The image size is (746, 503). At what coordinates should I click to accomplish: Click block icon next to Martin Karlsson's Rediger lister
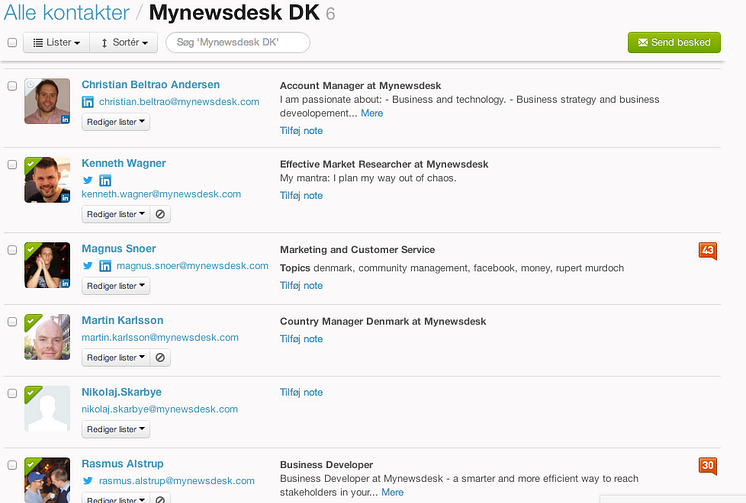click(160, 357)
